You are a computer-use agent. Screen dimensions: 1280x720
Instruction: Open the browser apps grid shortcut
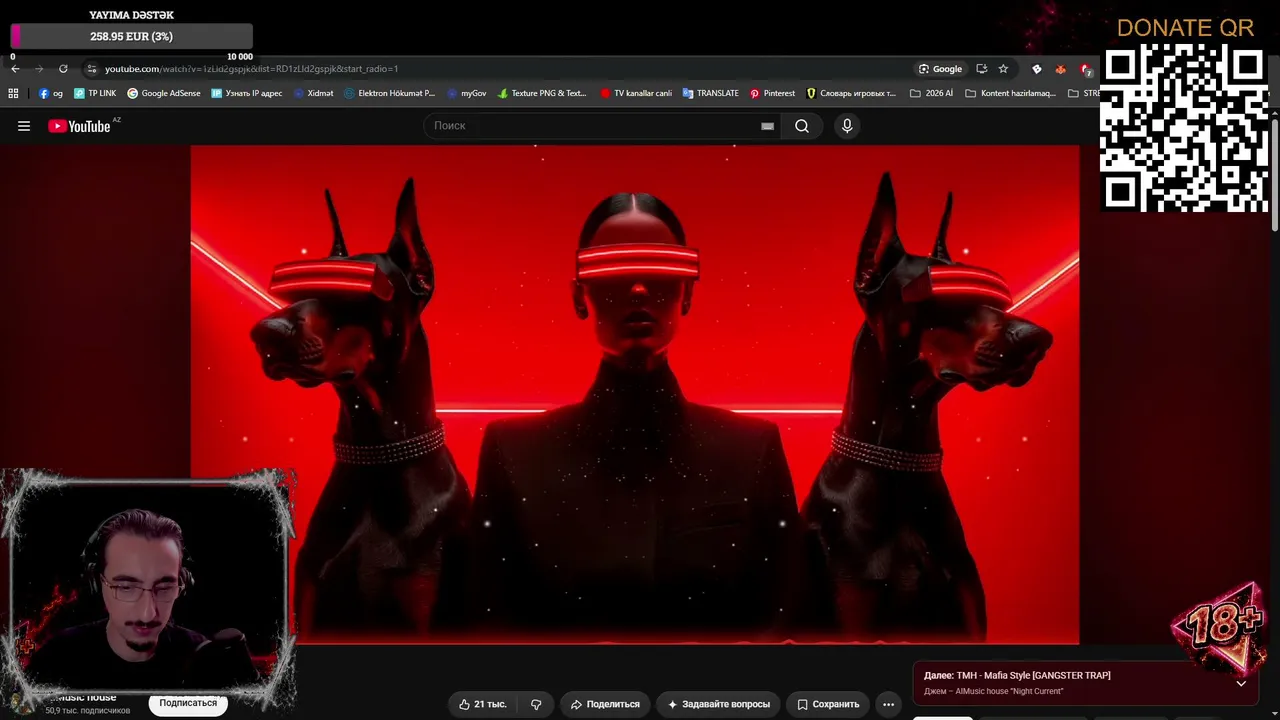click(x=13, y=93)
